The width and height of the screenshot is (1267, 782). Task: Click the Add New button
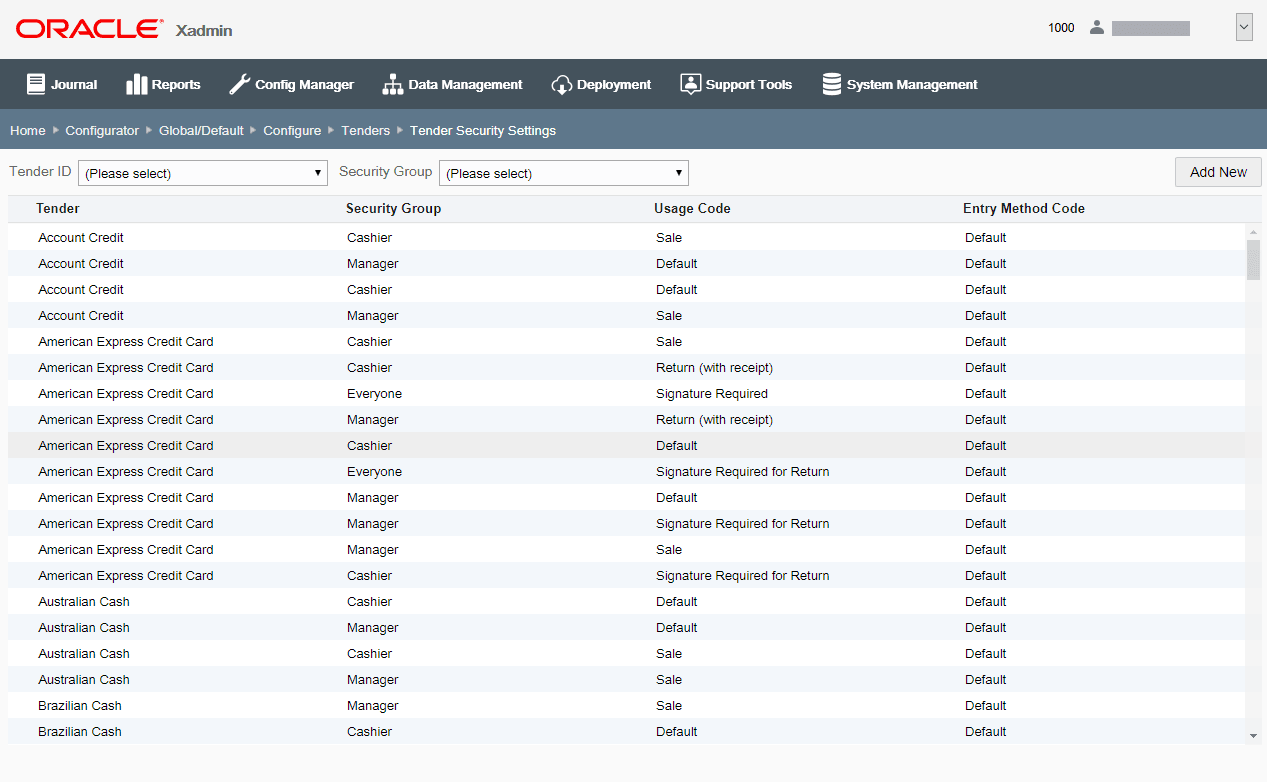pyautogui.click(x=1218, y=172)
